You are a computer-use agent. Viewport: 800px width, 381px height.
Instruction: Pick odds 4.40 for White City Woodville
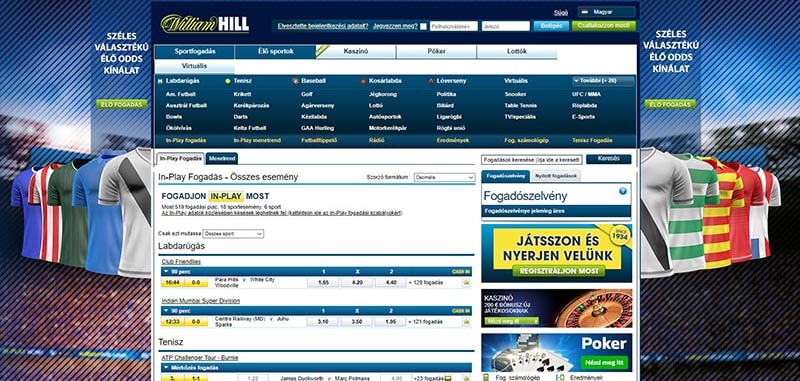390,283
